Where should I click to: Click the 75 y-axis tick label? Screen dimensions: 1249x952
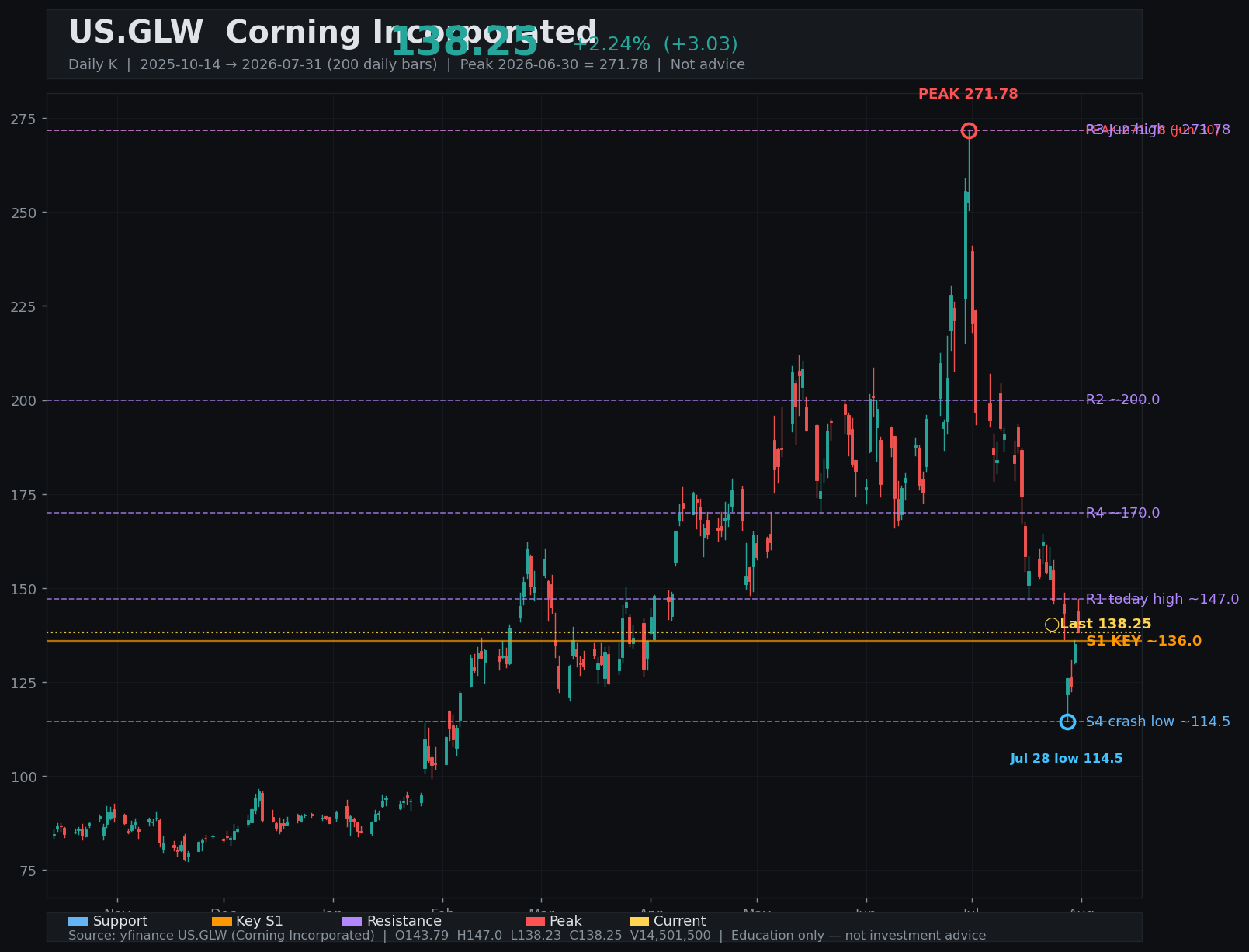click(x=29, y=871)
